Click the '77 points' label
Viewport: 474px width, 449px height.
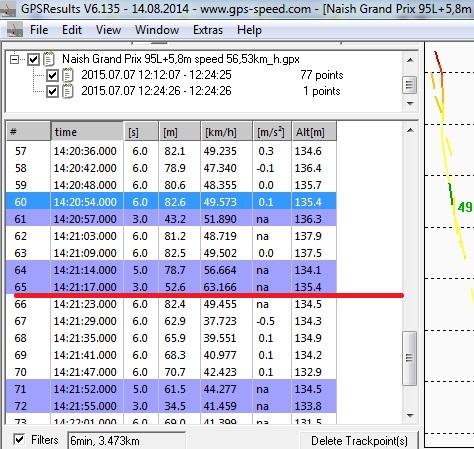tap(322, 75)
